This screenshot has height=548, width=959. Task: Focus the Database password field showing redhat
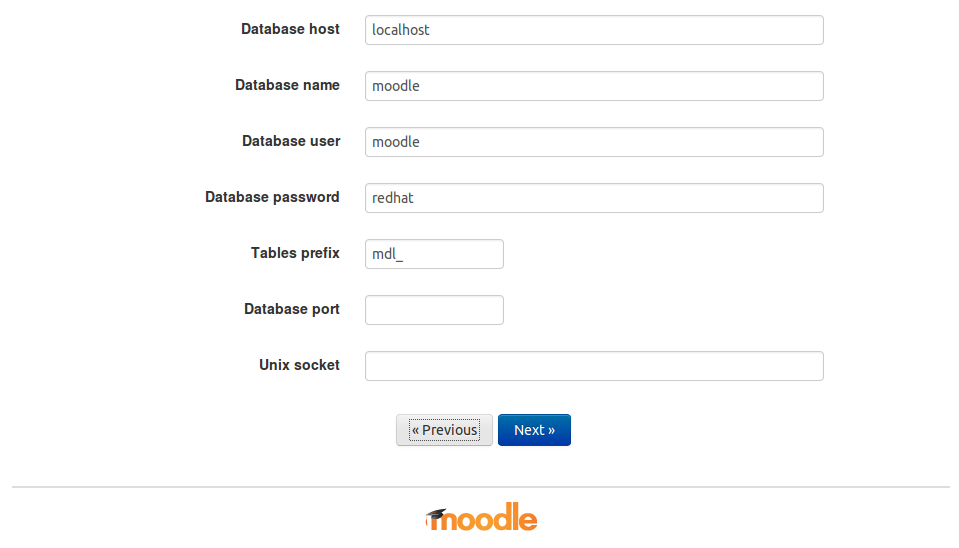click(x=594, y=198)
